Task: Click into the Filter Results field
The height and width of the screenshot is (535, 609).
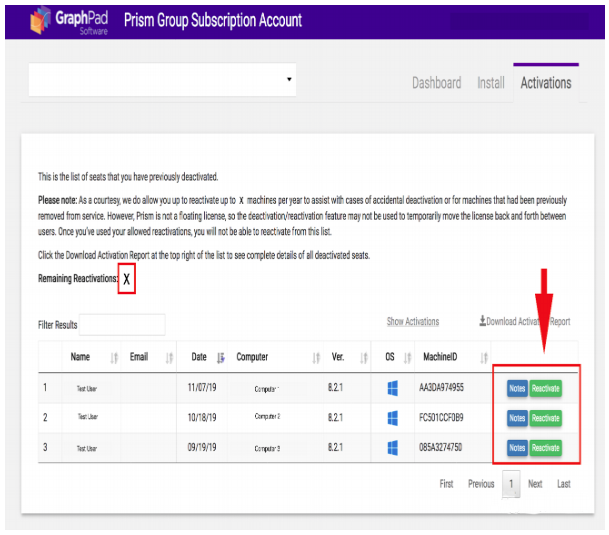Action: coord(122,325)
